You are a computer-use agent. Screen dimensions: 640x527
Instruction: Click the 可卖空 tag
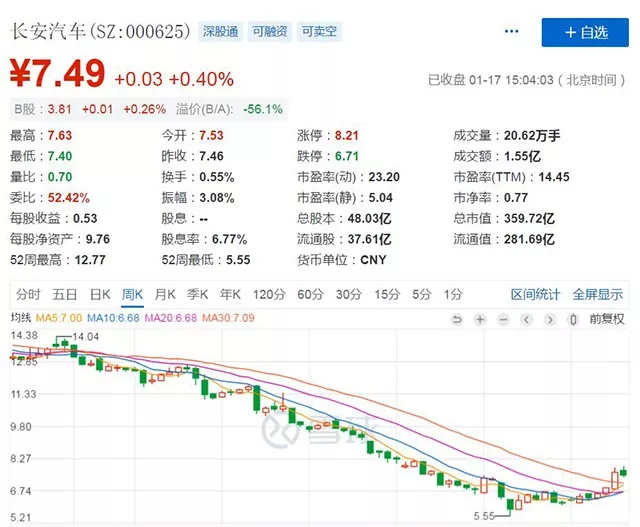pos(319,31)
